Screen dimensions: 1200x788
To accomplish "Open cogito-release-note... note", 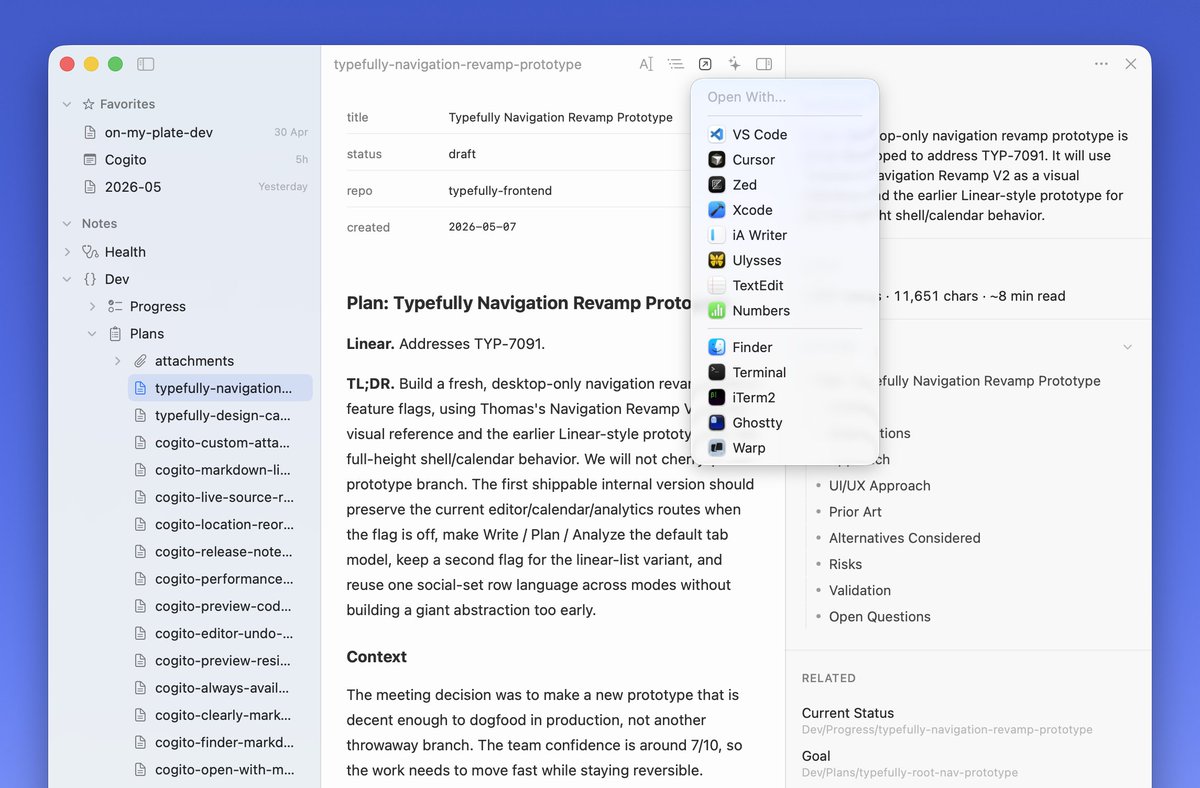I will tap(220, 552).
